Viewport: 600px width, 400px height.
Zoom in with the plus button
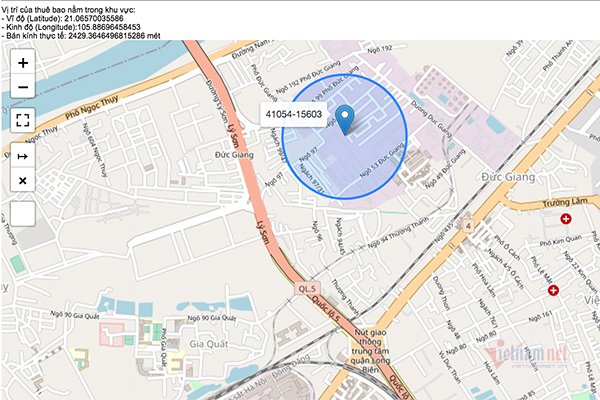(23, 62)
